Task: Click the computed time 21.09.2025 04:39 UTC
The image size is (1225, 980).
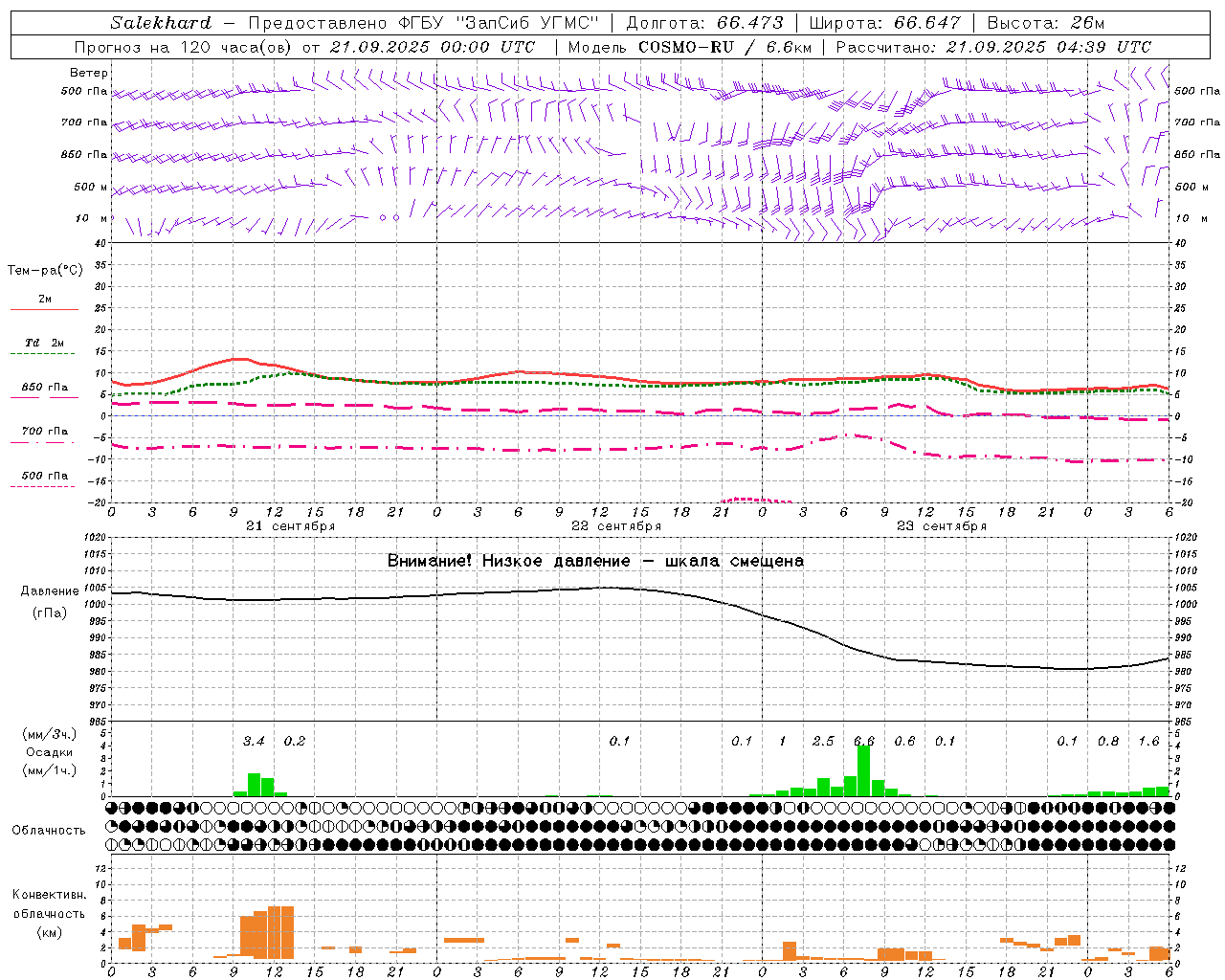Action: click(x=1048, y=47)
